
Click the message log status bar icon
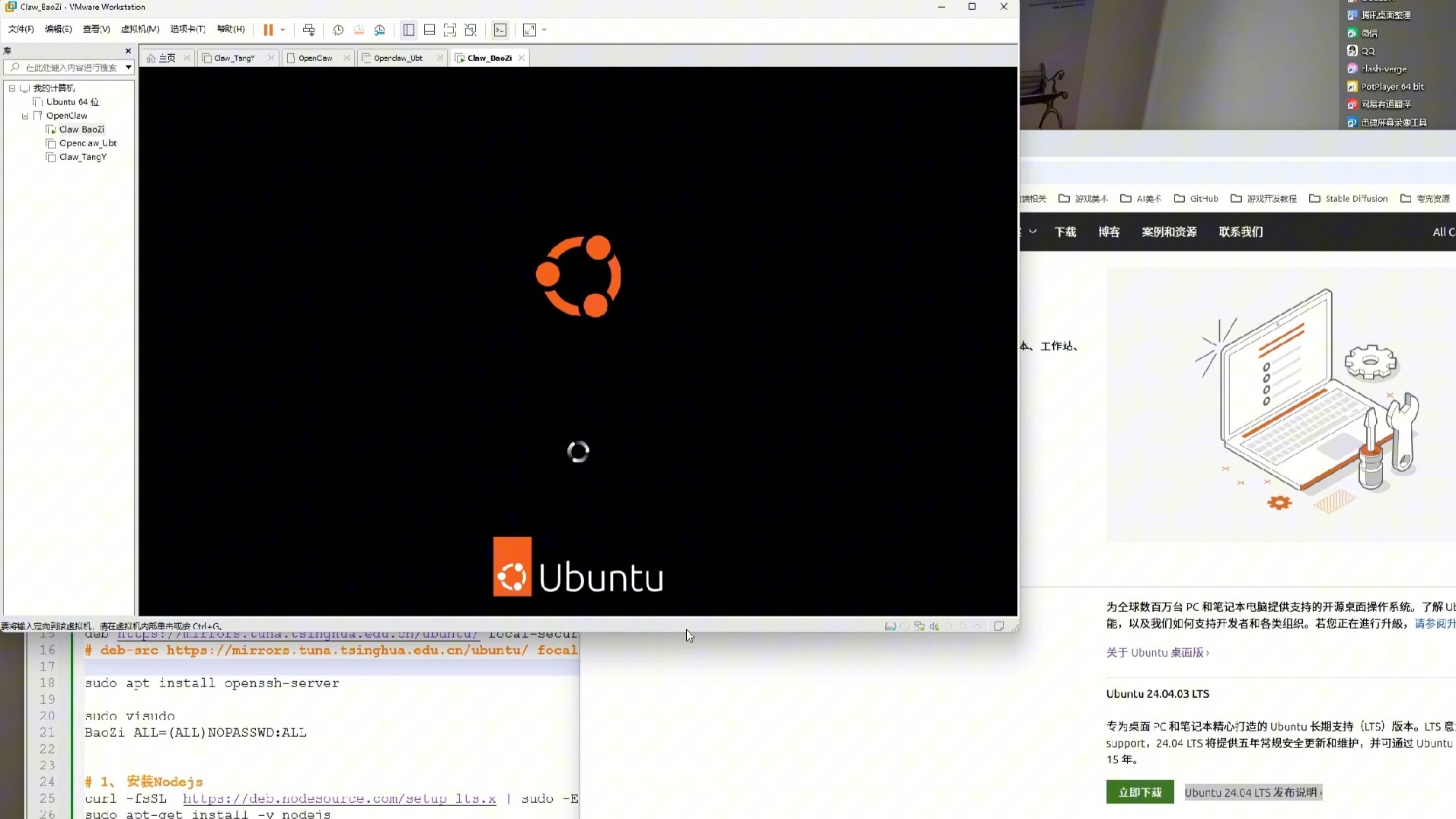999,626
